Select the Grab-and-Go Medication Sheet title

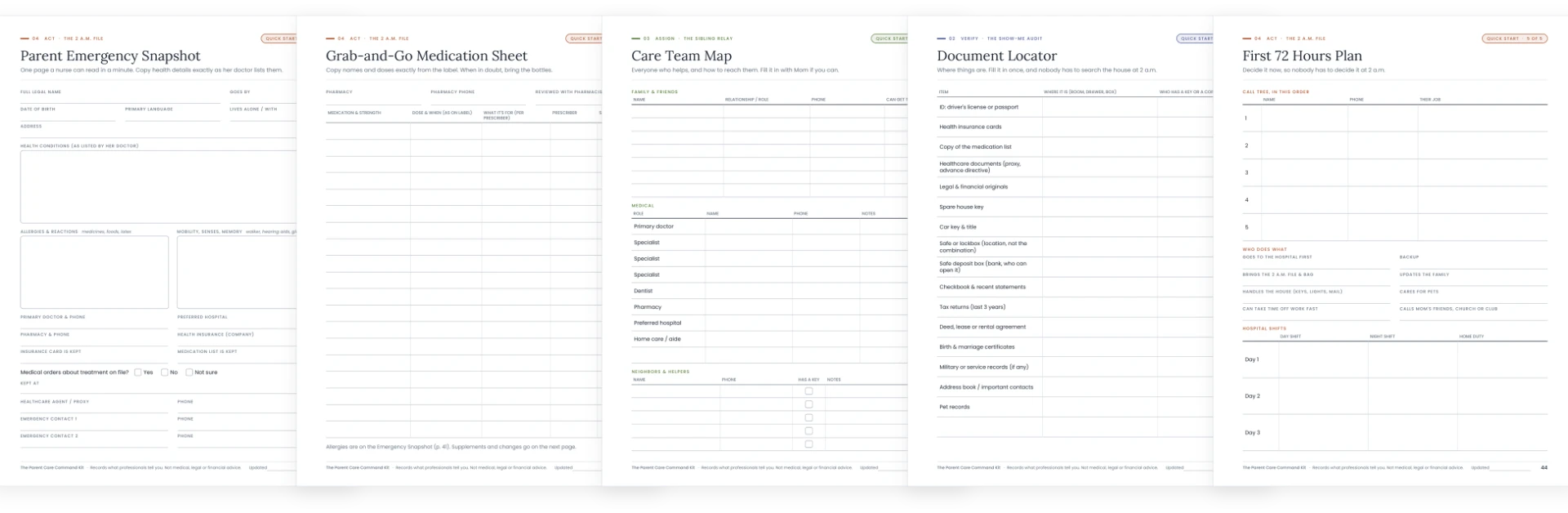click(x=426, y=56)
